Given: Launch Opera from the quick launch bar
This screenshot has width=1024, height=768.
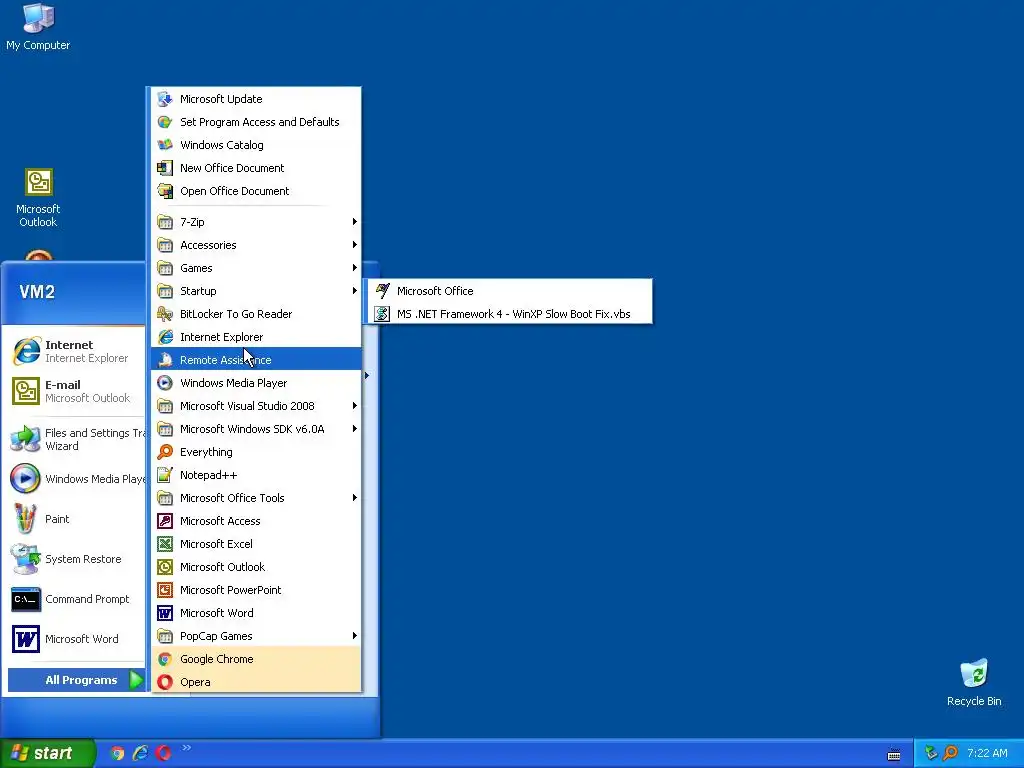Looking at the screenshot, I should coord(163,753).
